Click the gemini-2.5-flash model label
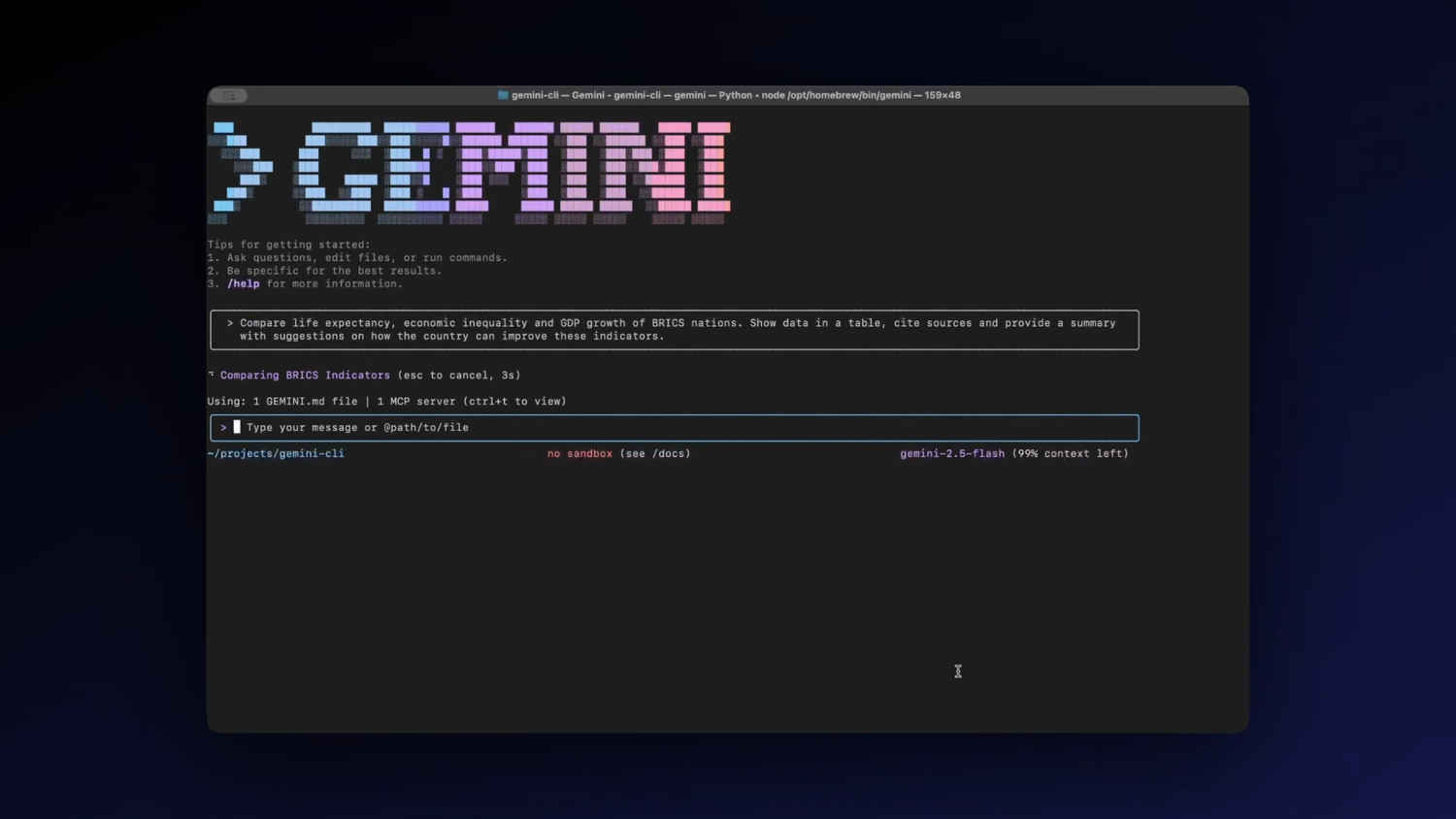 [x=951, y=453]
